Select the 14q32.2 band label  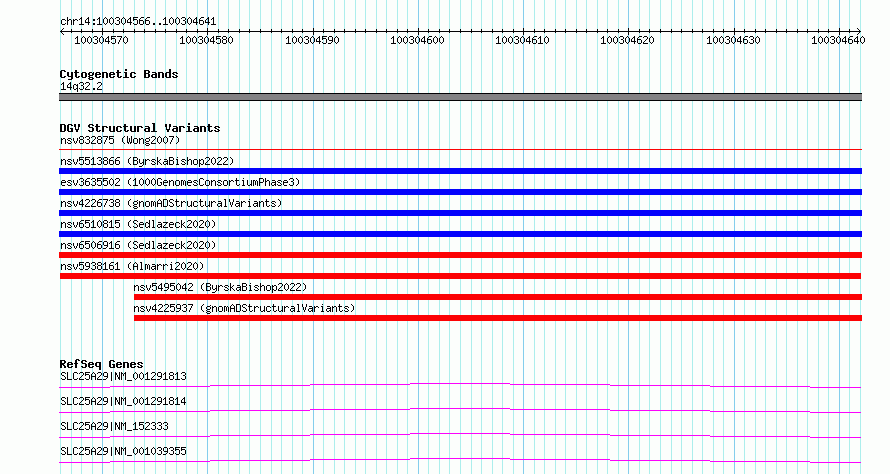tap(81, 86)
